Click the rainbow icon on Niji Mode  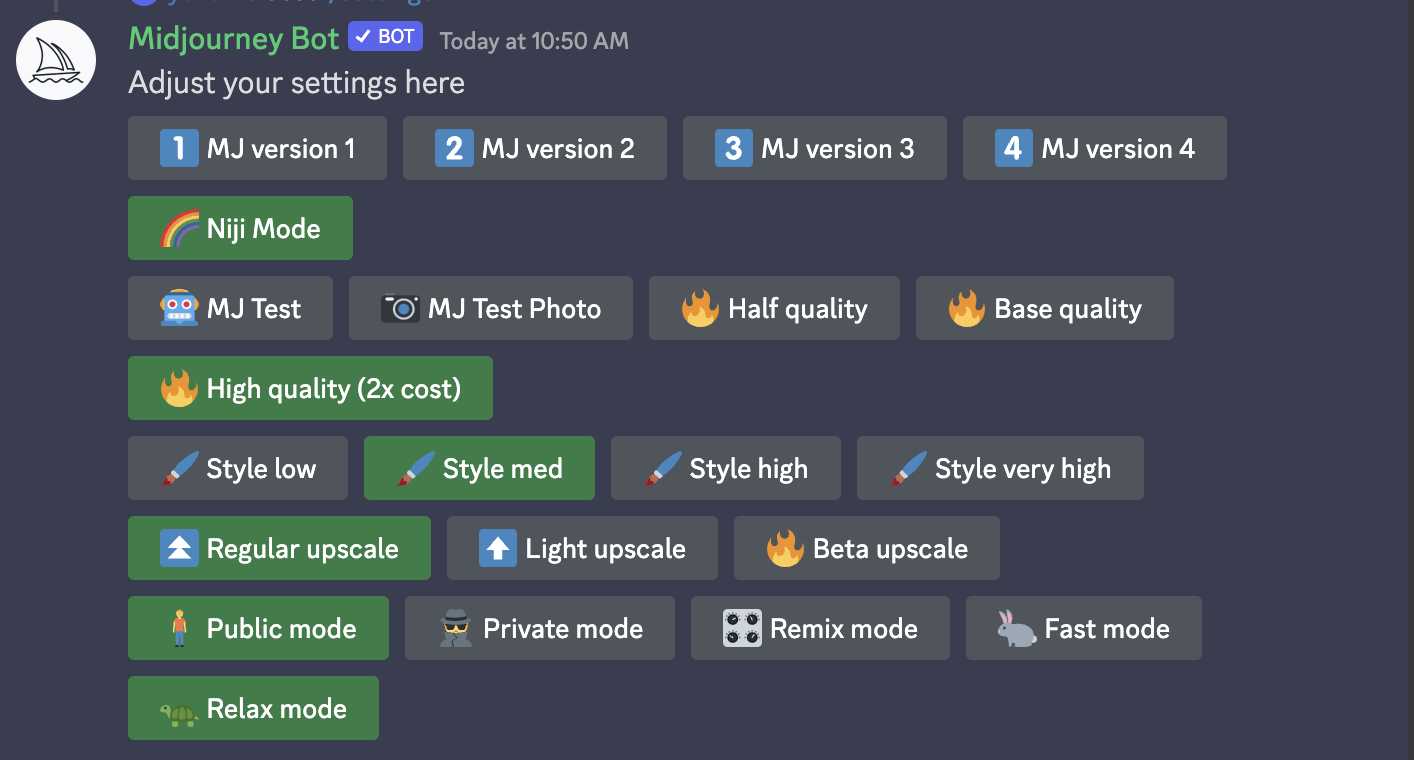tap(179, 229)
